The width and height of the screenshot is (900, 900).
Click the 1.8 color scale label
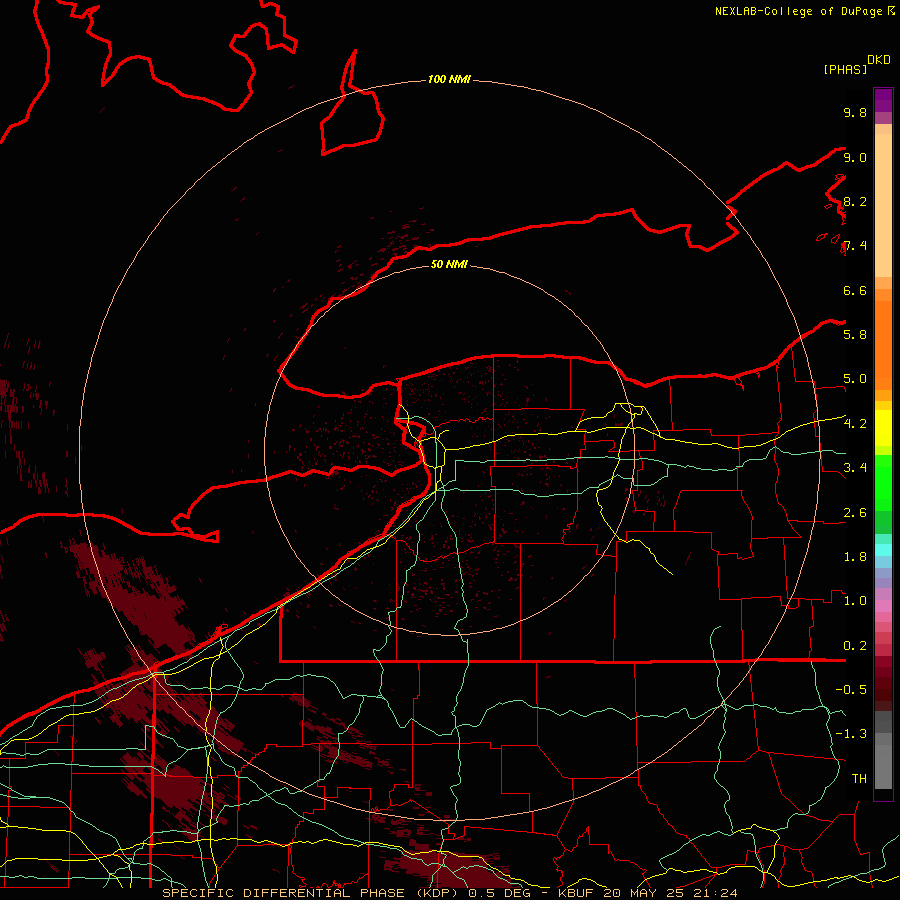(855, 556)
